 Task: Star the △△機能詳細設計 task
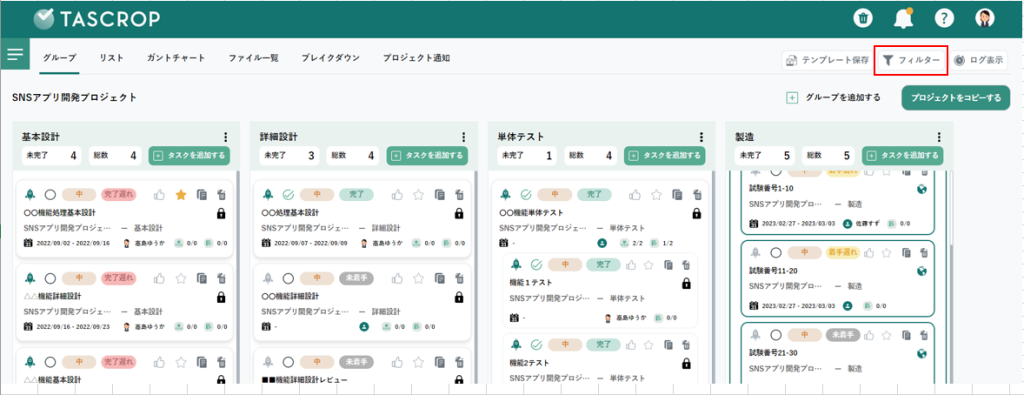pos(182,278)
